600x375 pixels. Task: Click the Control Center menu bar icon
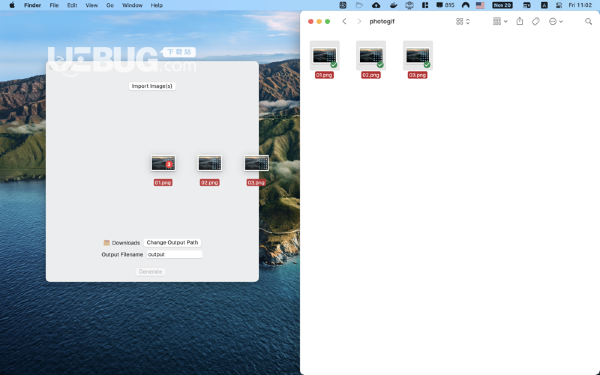pyautogui.click(x=559, y=5)
